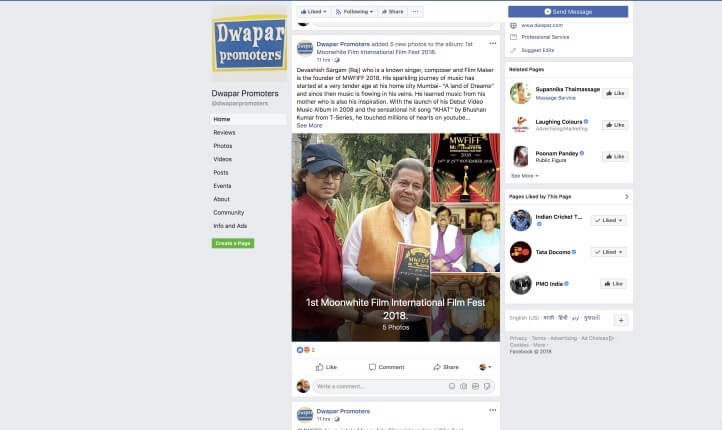Viewport: 722px width, 430px height.
Task: Open Laughing Colours page avatar
Action: tap(520, 125)
